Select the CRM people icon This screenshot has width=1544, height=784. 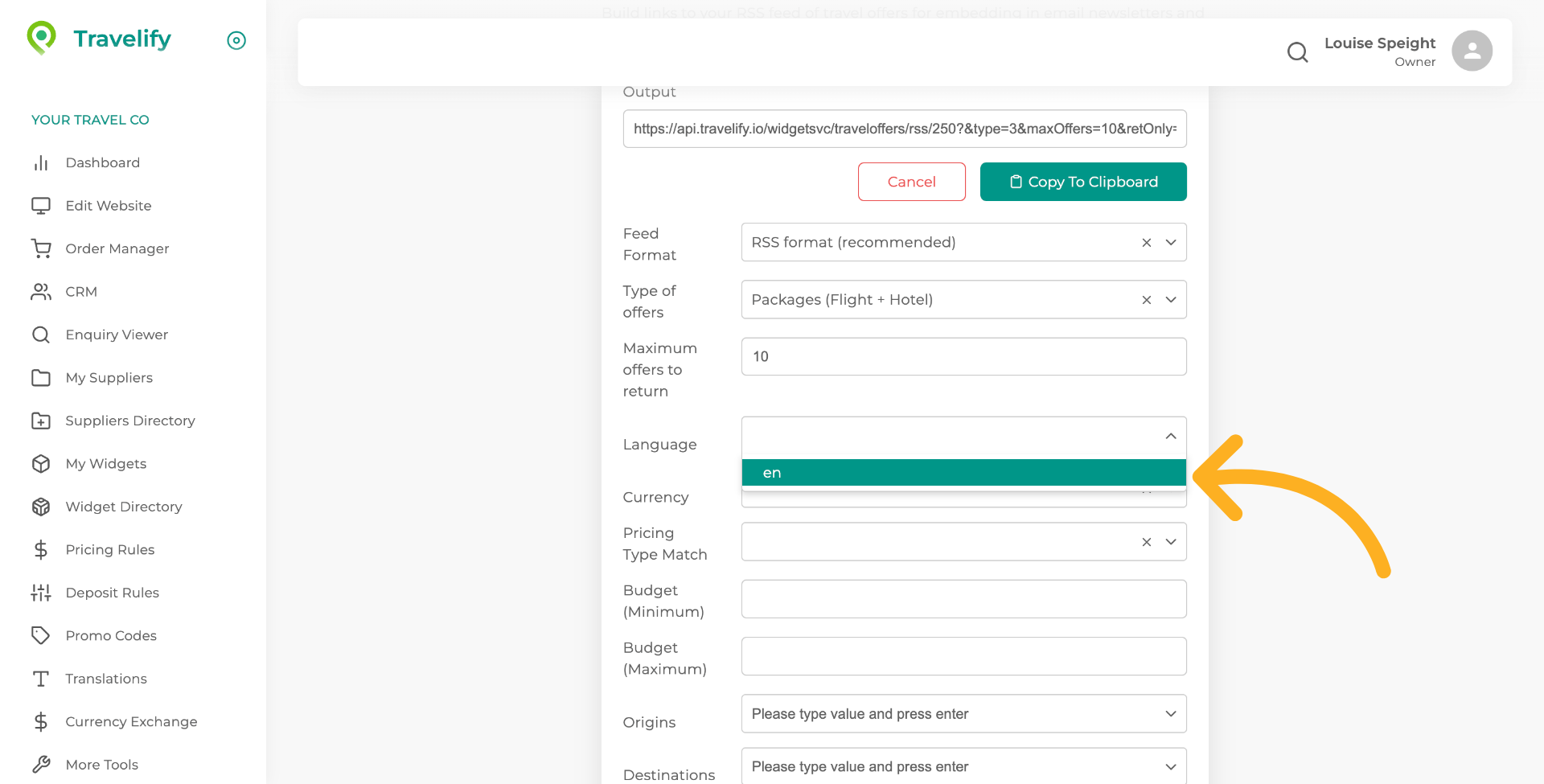[x=41, y=291]
